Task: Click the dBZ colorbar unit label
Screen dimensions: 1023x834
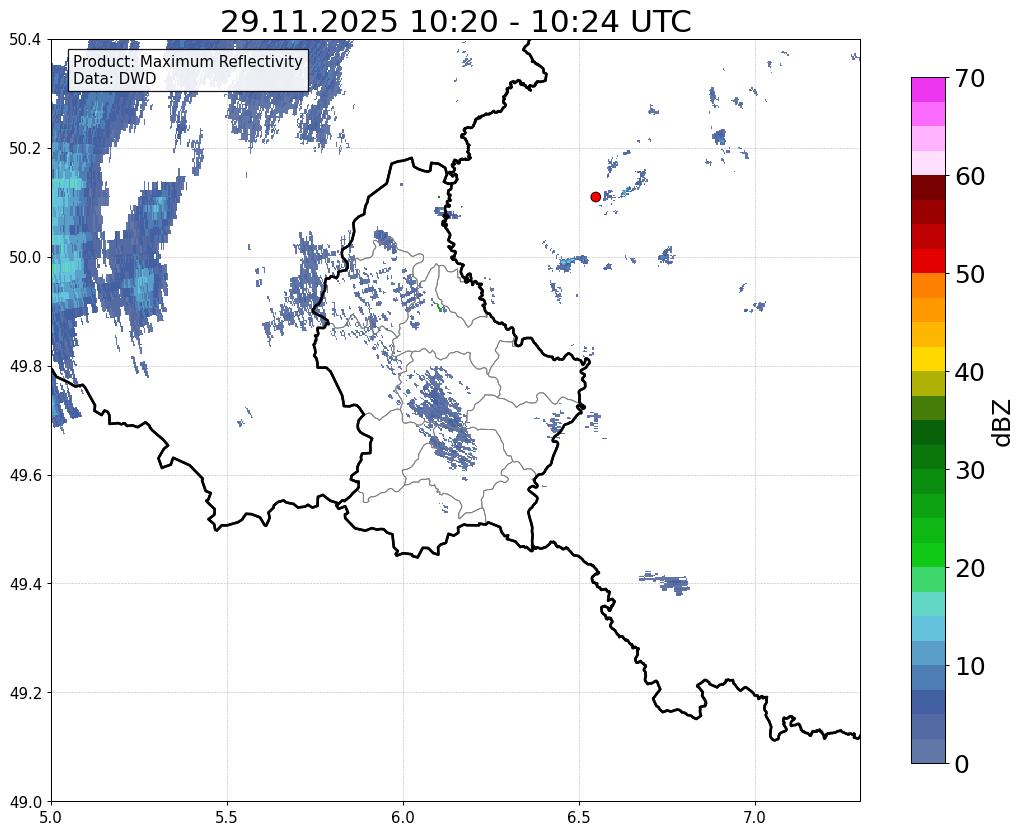Action: tap(1003, 423)
